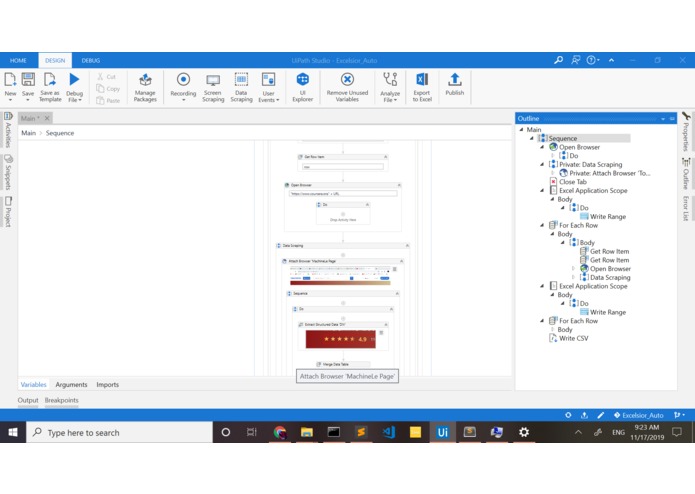
Task: Expand Private: Attach Browser node in Outline
Action: click(x=553, y=173)
